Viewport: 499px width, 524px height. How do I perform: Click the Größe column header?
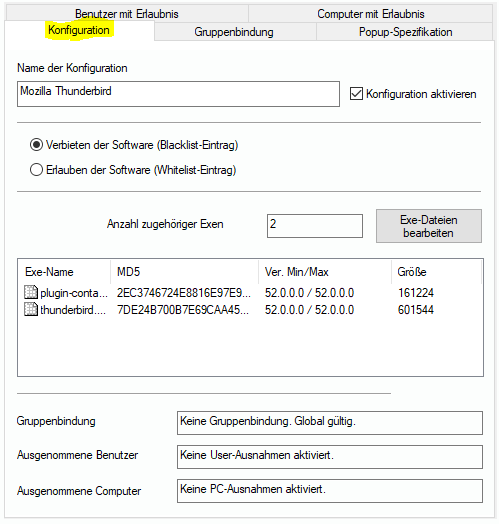pos(436,272)
